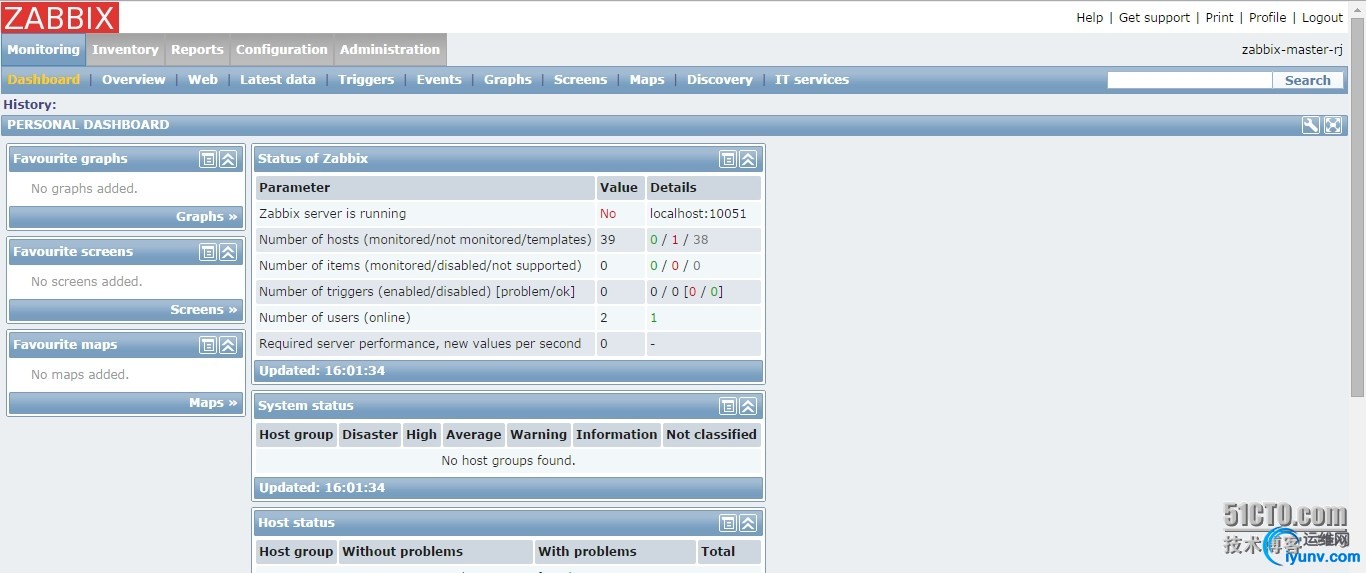Open the Maps submenu item
This screenshot has height=573, width=1366.
coord(647,80)
